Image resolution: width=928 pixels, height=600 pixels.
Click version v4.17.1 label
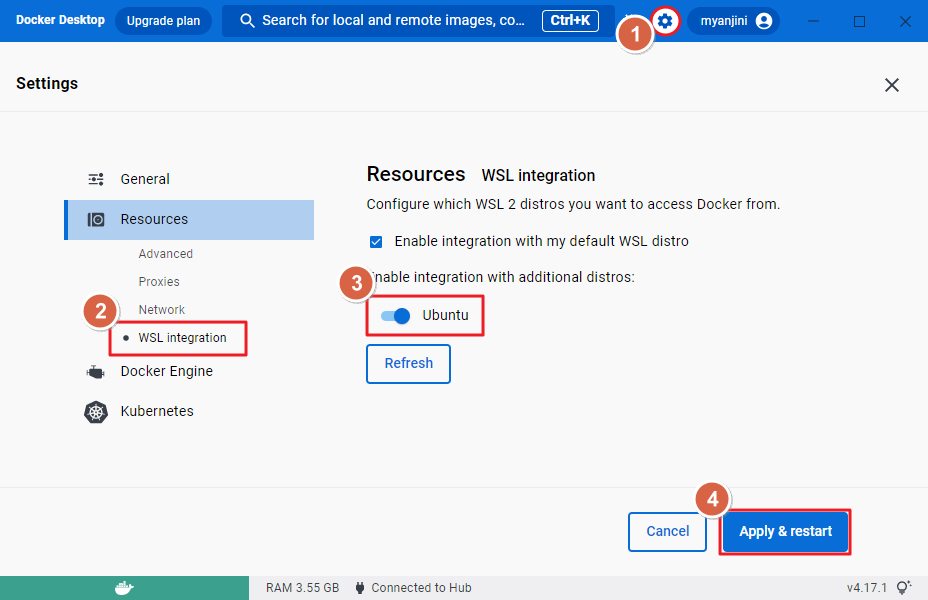(866, 588)
